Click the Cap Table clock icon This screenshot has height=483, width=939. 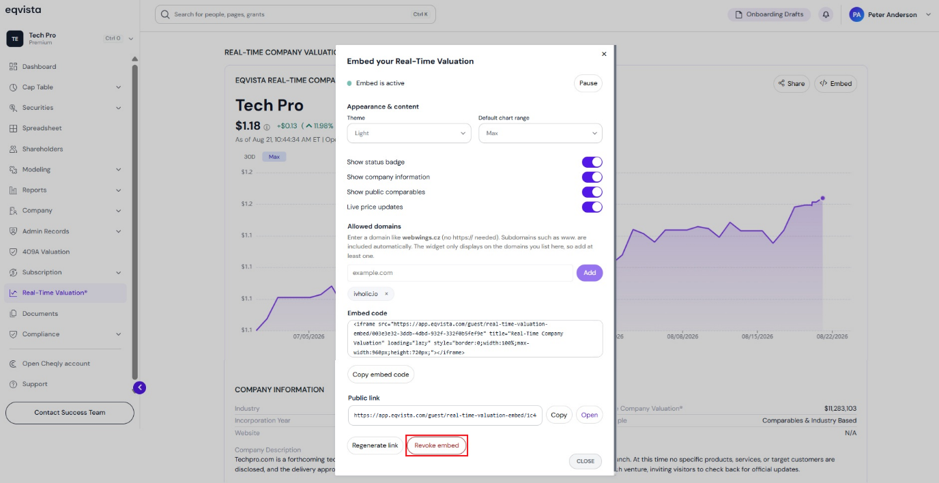click(13, 87)
